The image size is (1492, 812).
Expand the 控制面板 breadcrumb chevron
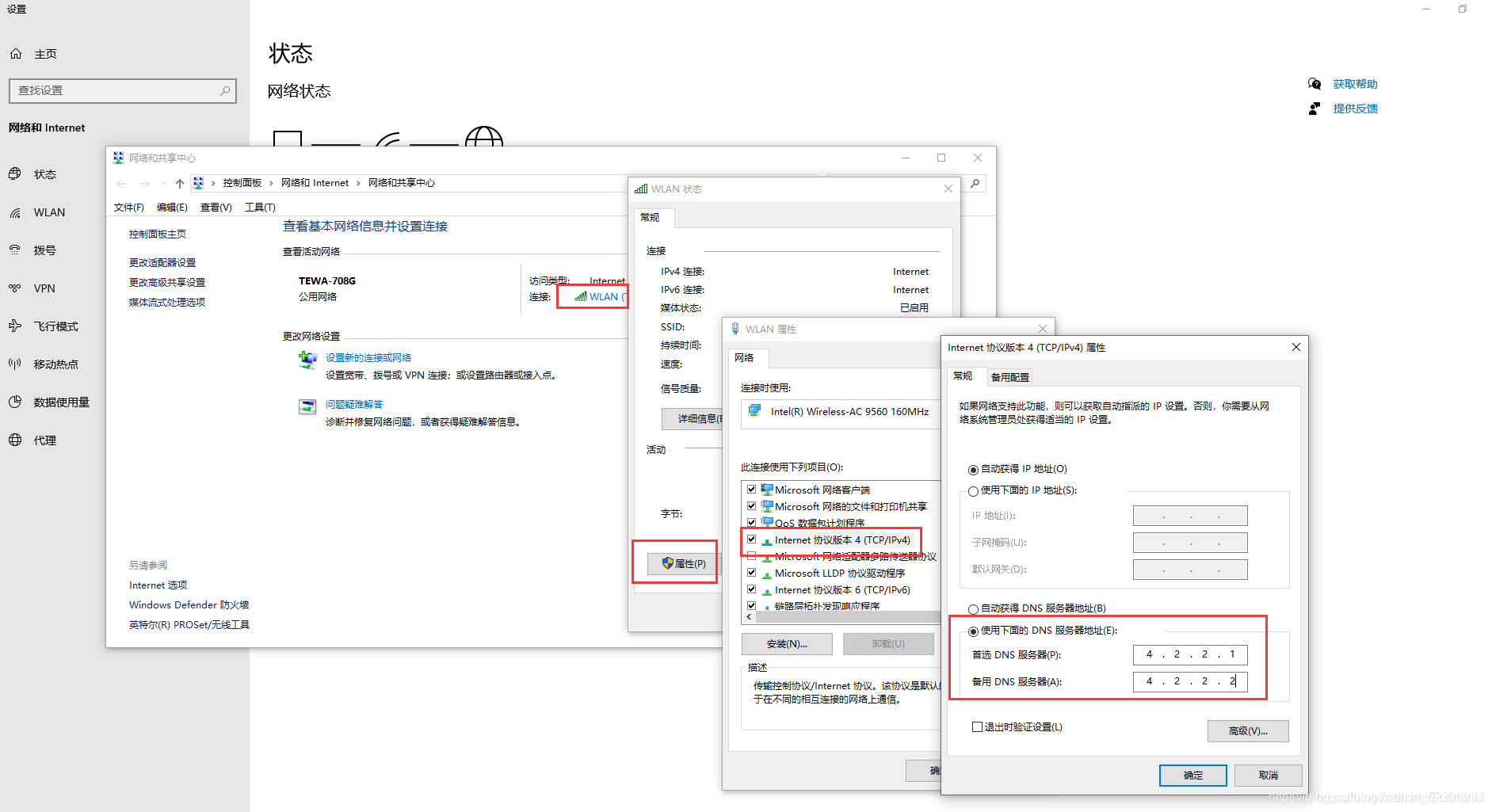point(271,183)
